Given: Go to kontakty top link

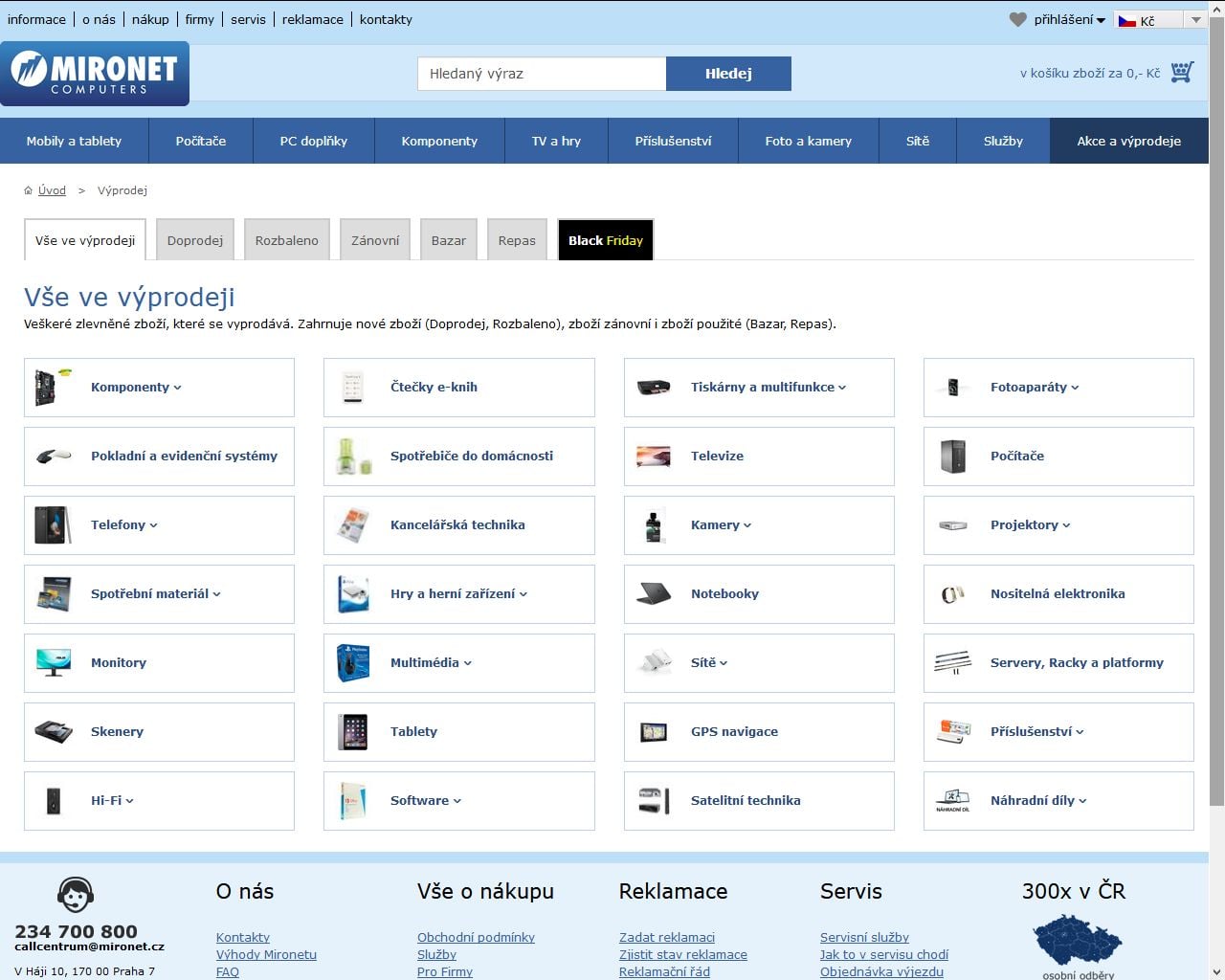Looking at the screenshot, I should 386,19.
